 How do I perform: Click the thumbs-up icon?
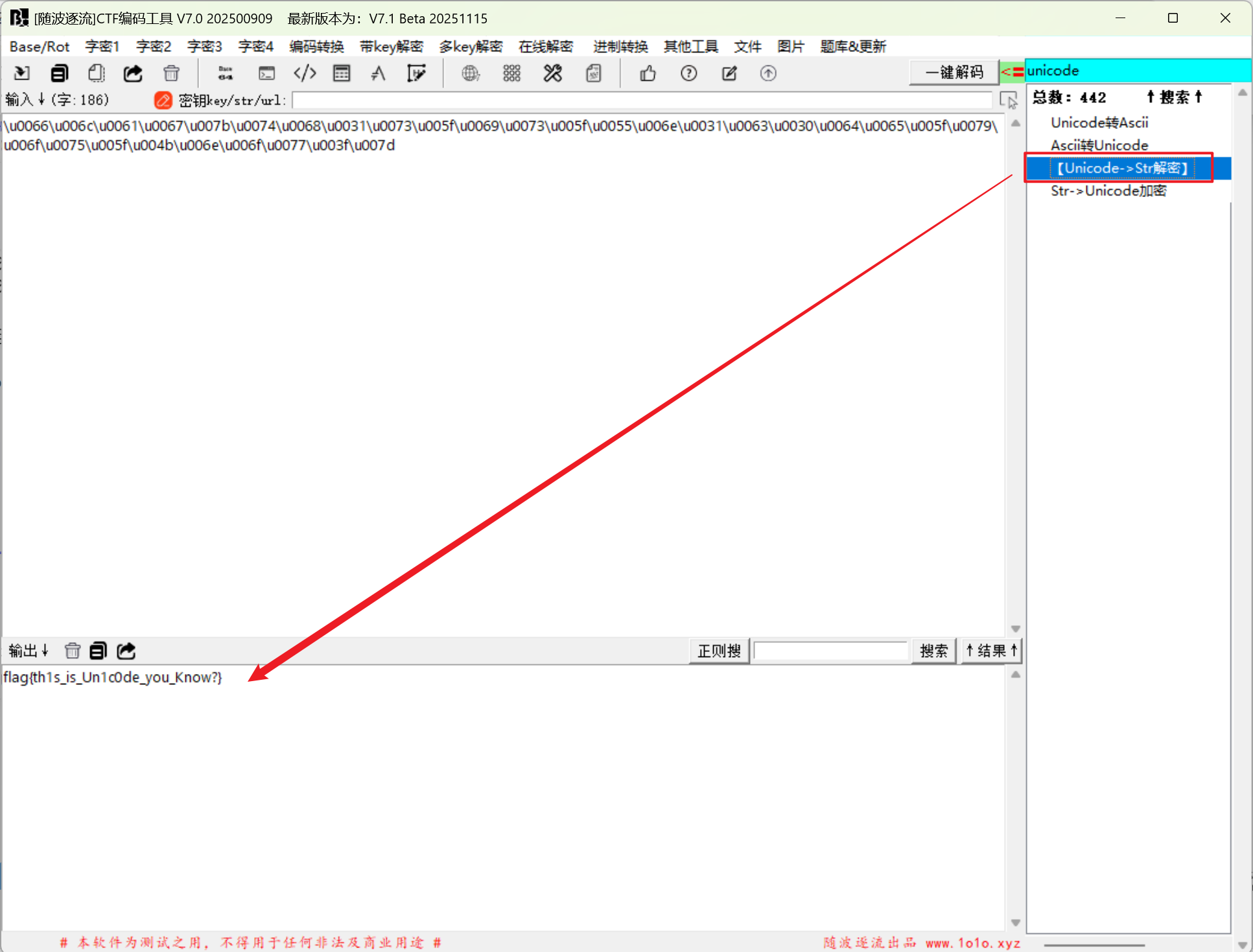[x=648, y=73]
